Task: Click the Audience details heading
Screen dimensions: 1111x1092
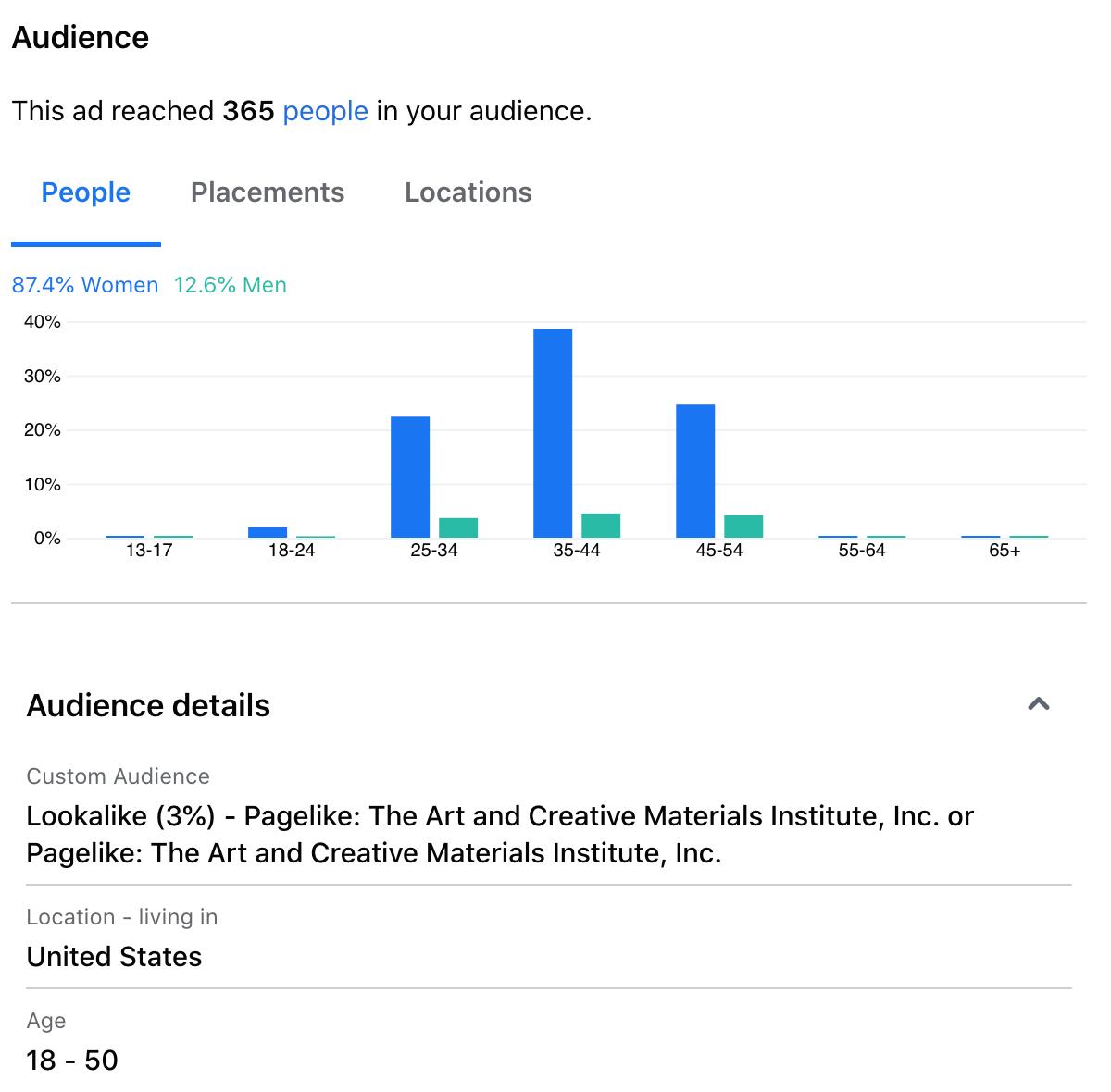Action: point(148,705)
